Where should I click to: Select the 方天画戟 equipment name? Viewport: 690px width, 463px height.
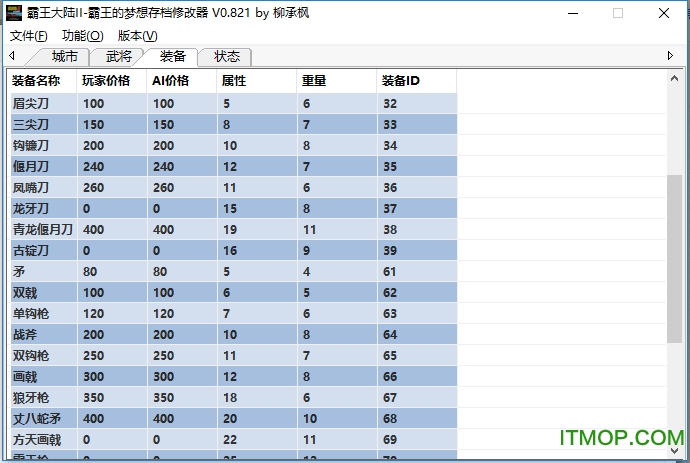37,440
